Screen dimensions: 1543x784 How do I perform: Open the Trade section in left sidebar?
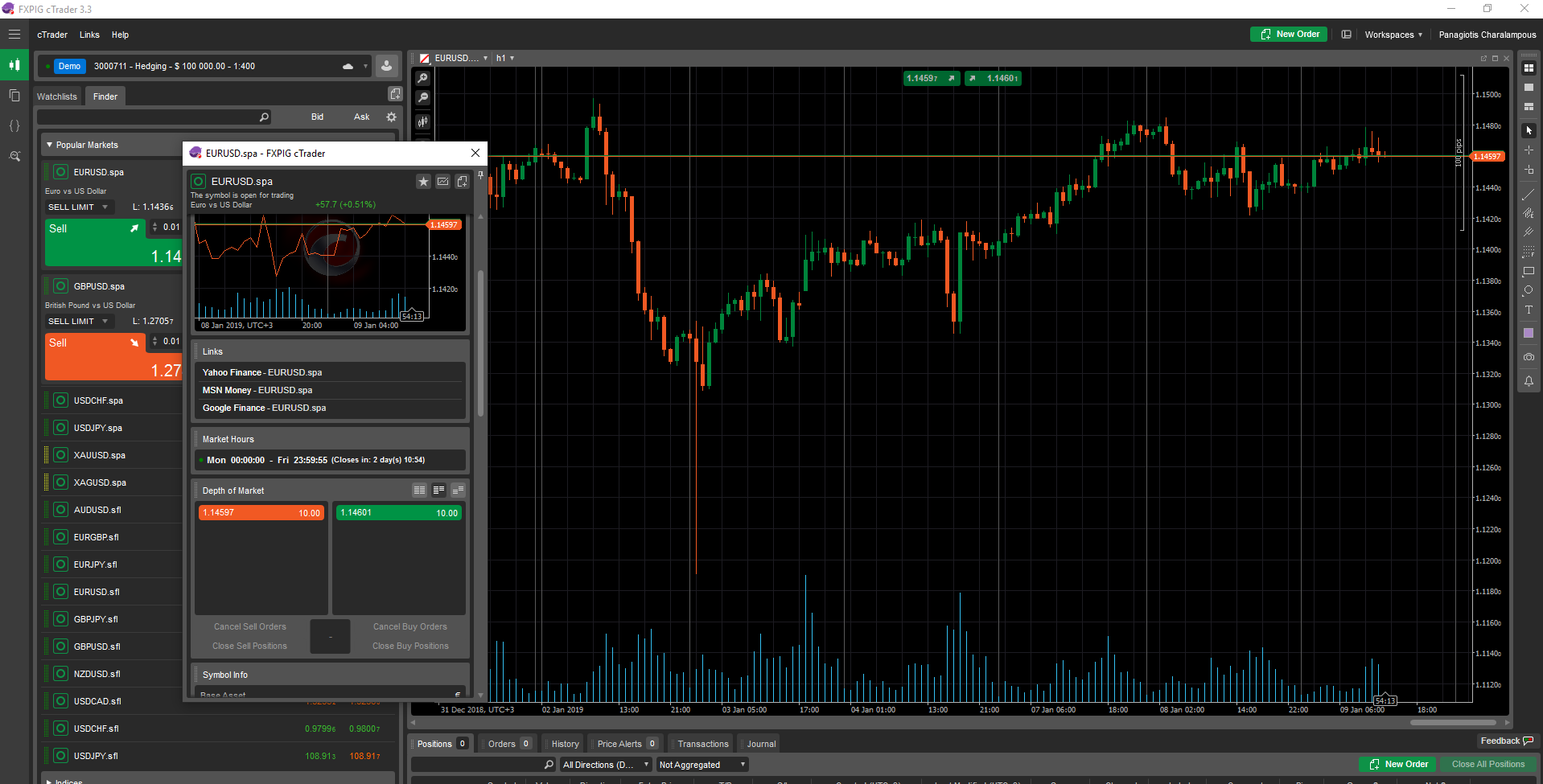tap(14, 65)
